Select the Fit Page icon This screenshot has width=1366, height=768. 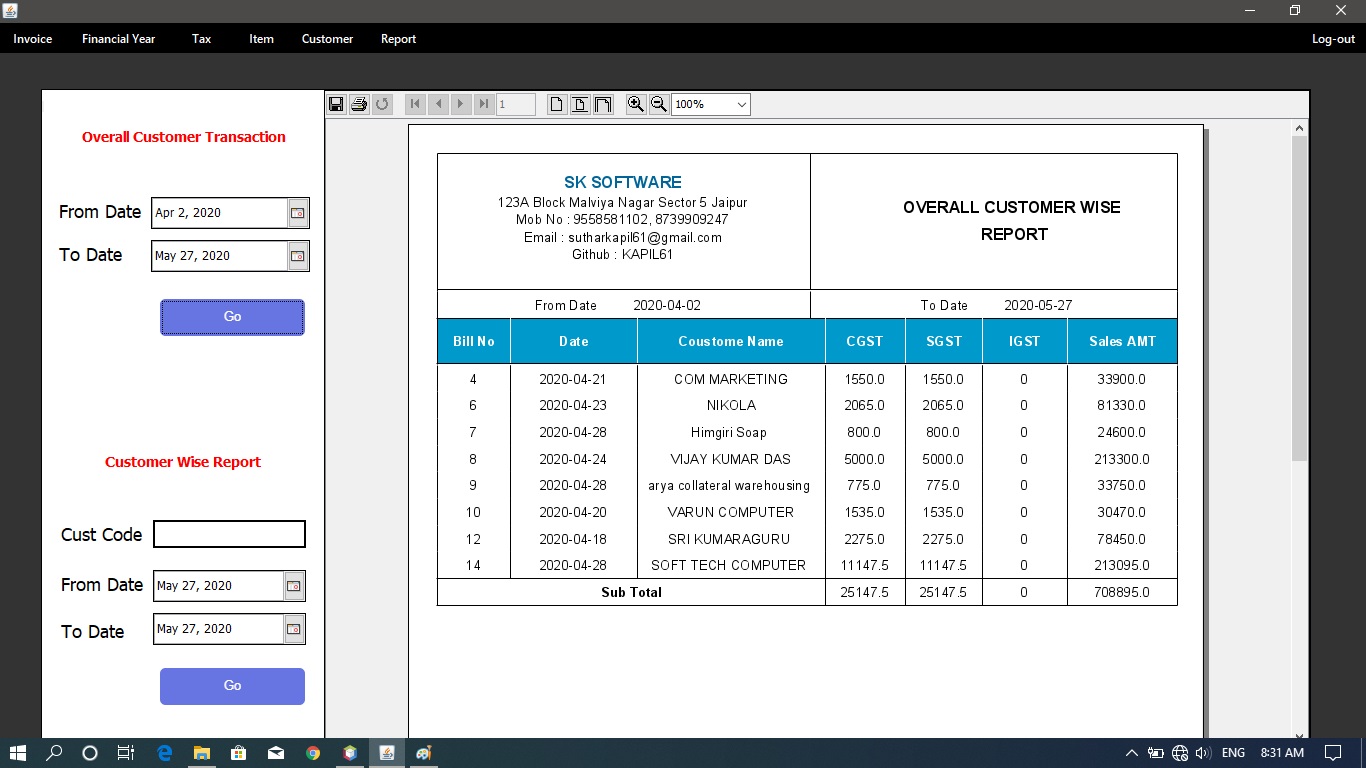click(579, 104)
